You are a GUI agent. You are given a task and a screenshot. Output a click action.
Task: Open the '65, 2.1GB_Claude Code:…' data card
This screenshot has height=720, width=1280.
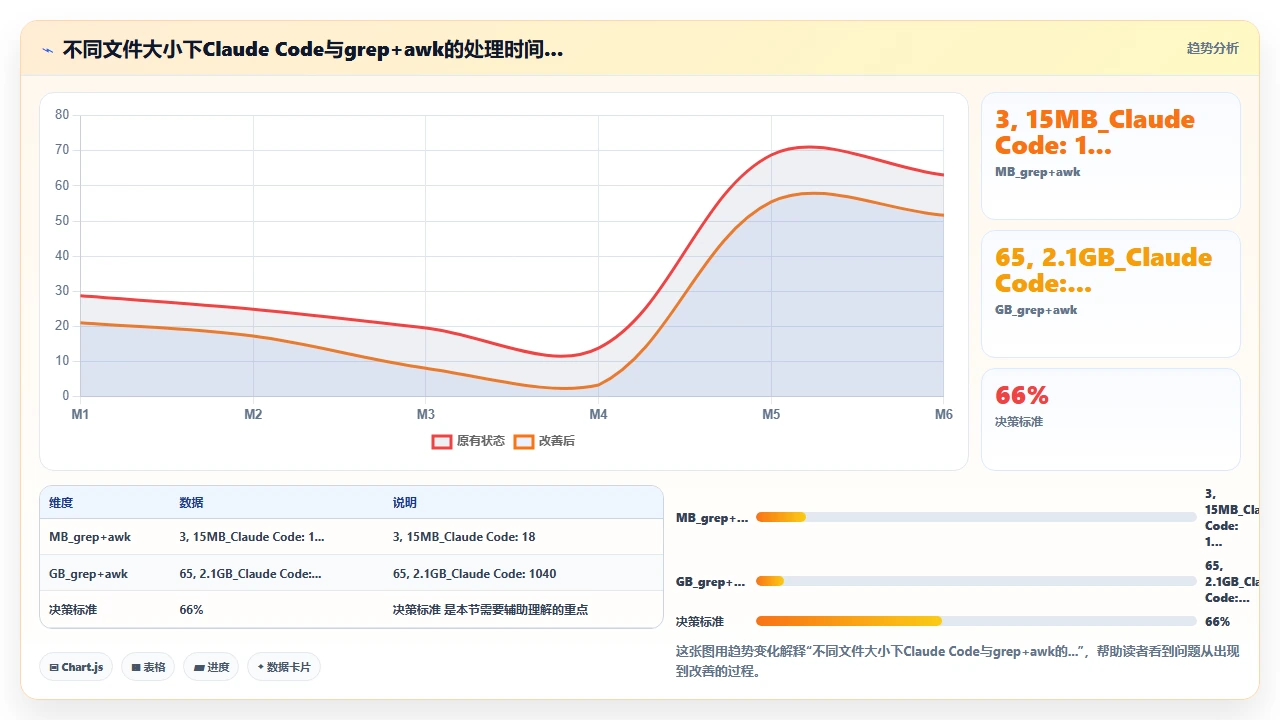coord(1111,294)
